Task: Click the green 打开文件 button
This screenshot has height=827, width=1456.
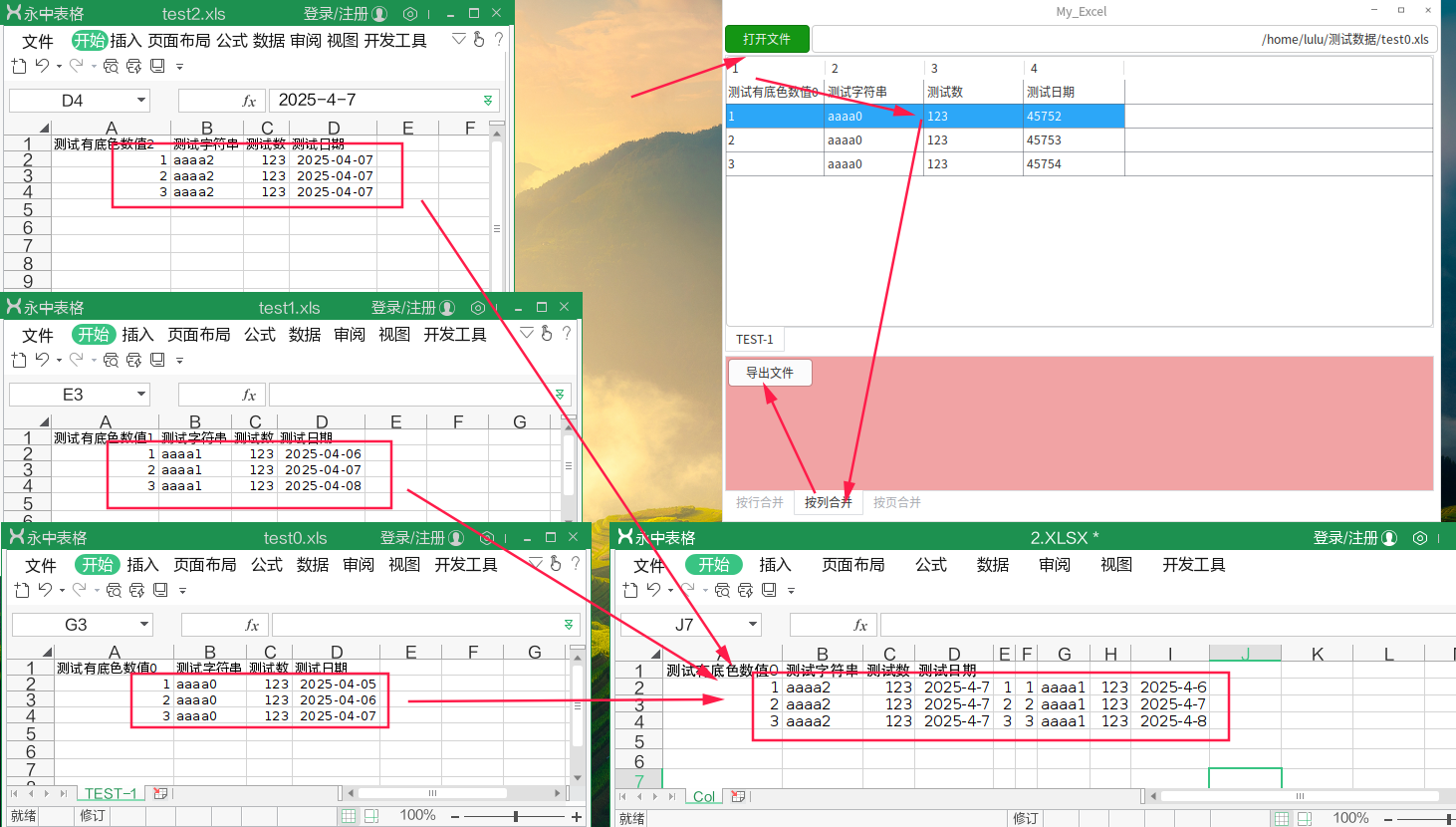Action: pos(767,39)
